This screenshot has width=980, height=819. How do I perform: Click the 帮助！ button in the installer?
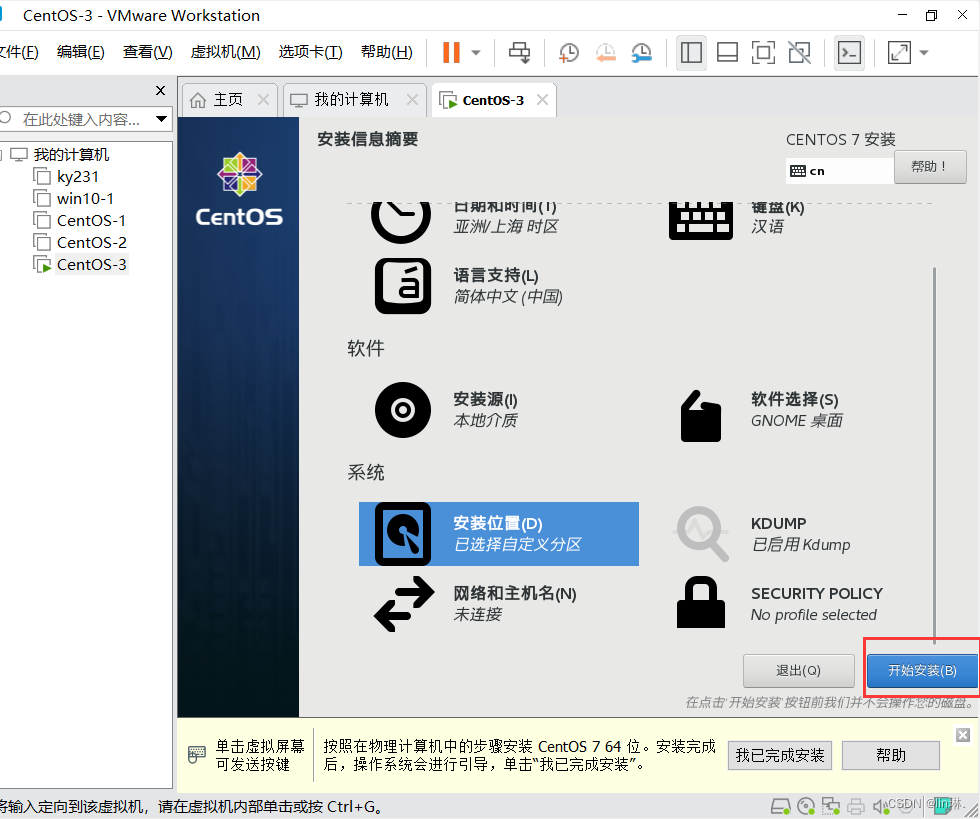coord(930,167)
